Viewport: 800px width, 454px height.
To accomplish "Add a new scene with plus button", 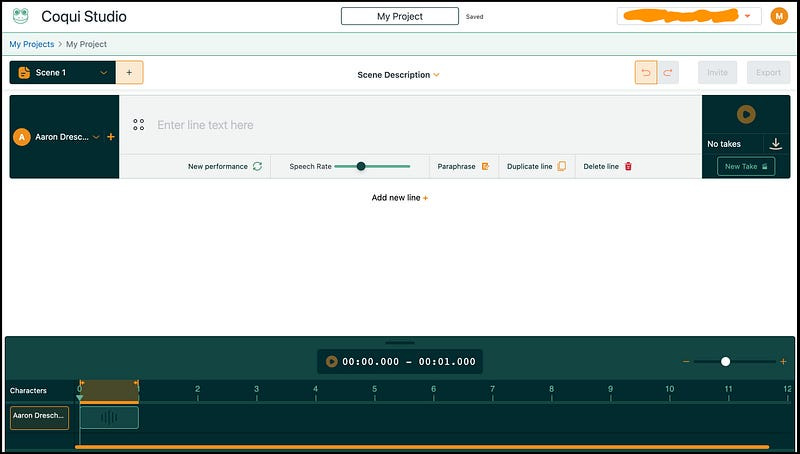I will [129, 72].
